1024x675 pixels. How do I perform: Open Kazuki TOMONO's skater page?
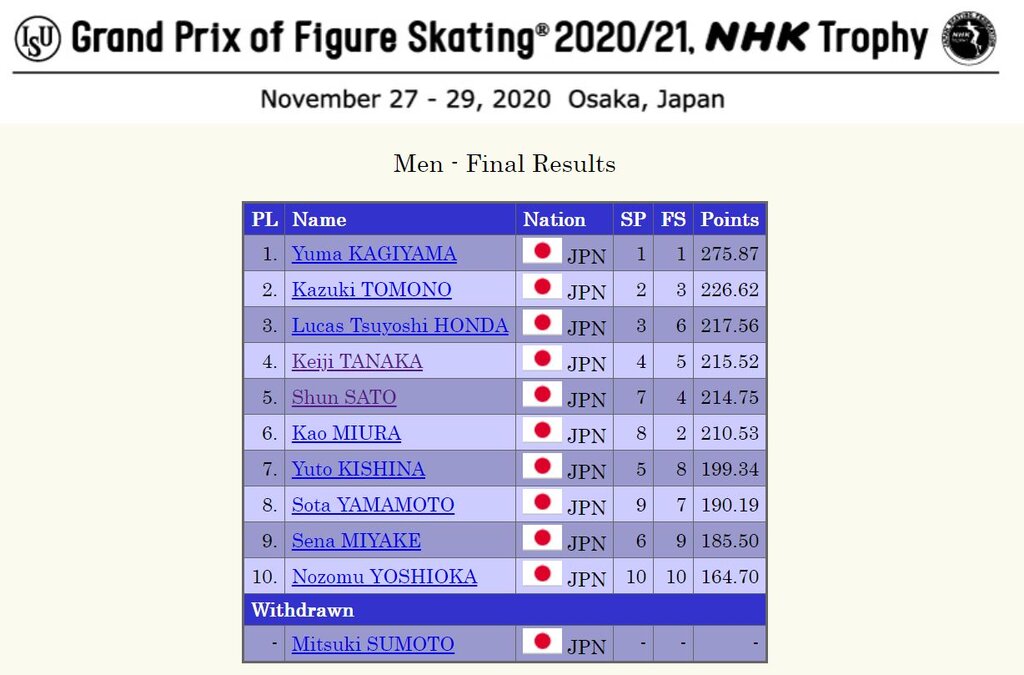pyautogui.click(x=372, y=289)
